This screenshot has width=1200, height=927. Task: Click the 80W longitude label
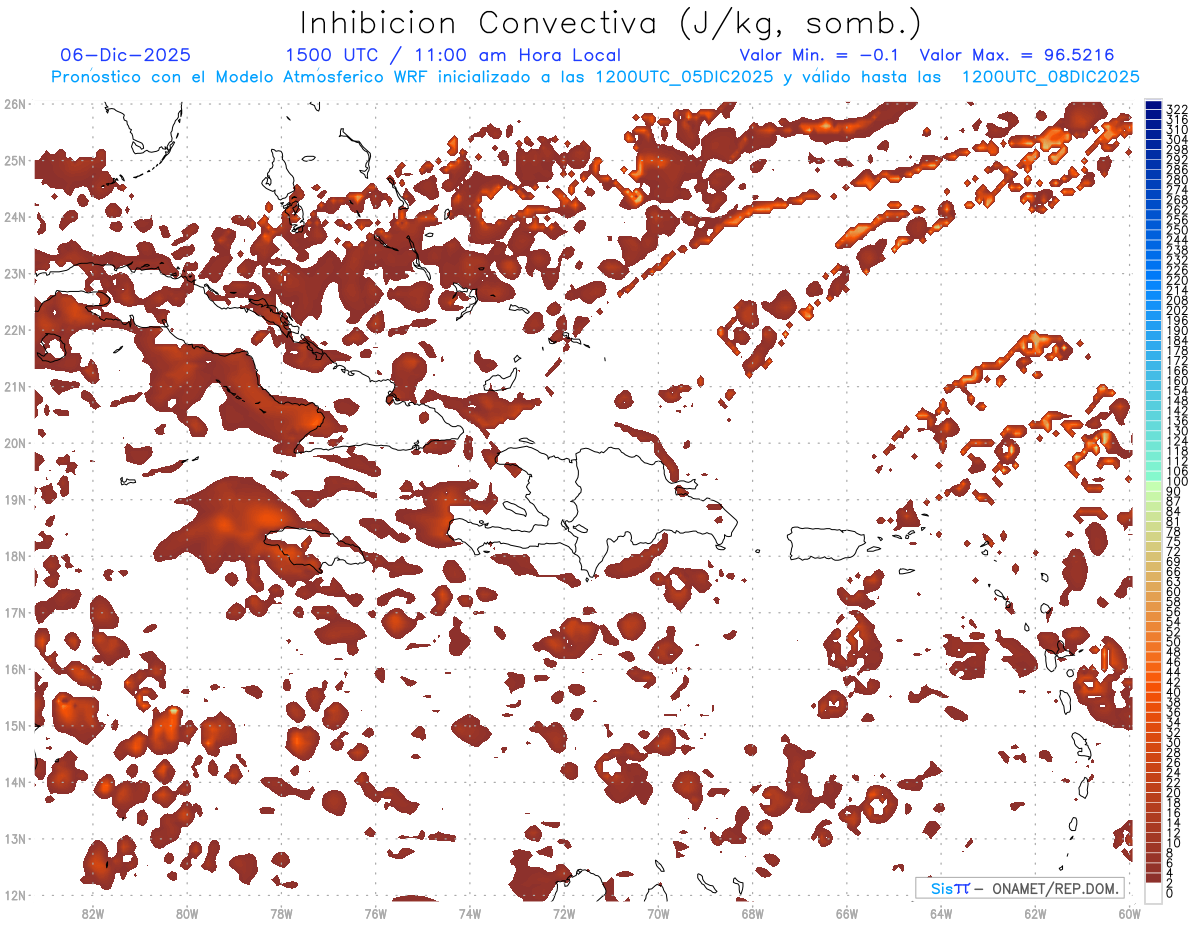pyautogui.click(x=187, y=913)
